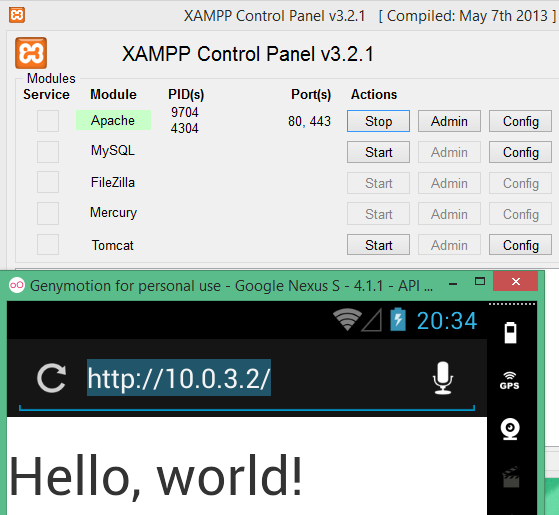
Task: Click the Apache PID 4304
Action: coord(184,128)
